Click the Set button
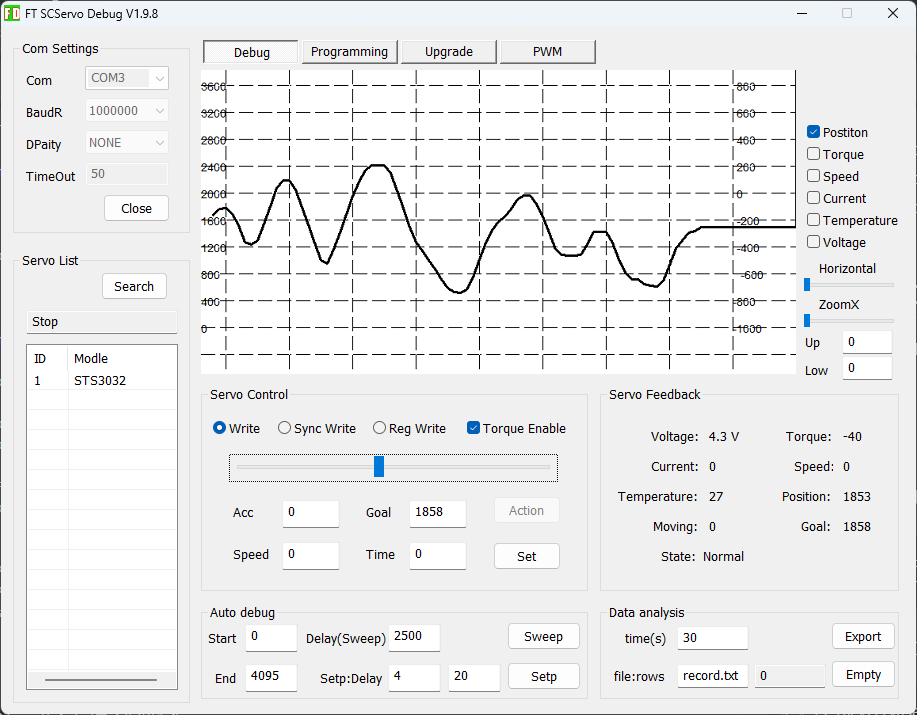Viewport: 917px width, 715px height. (526, 556)
